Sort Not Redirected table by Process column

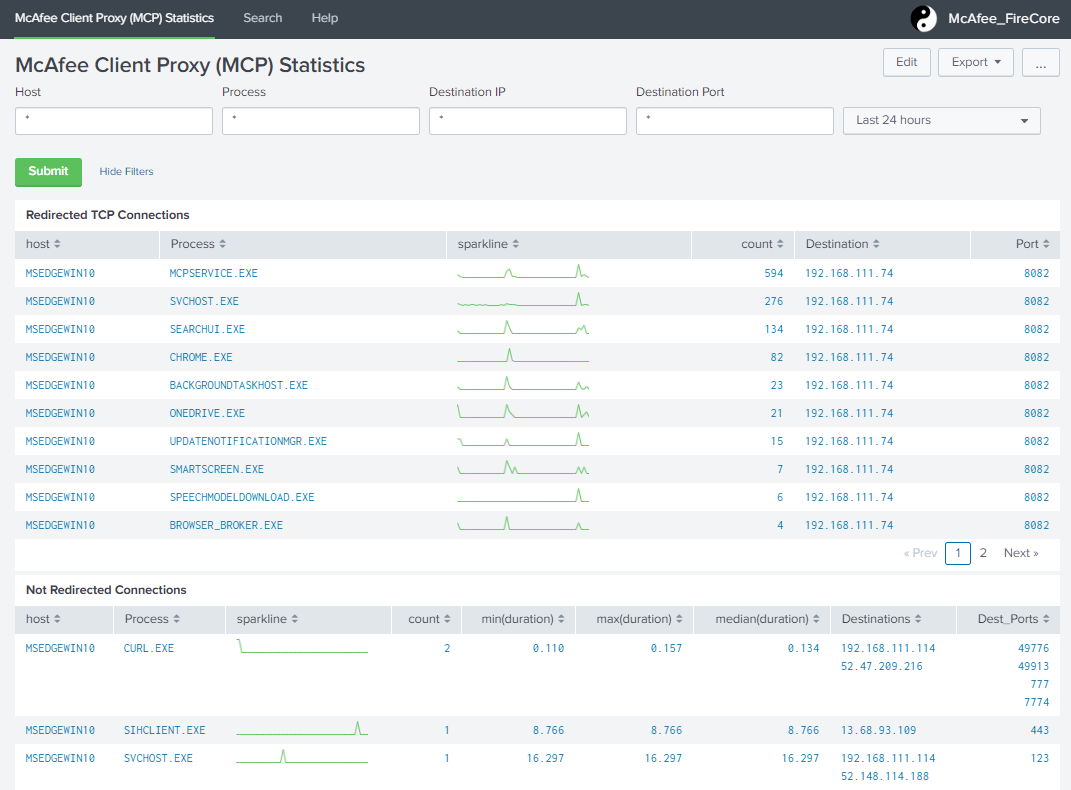click(x=152, y=619)
